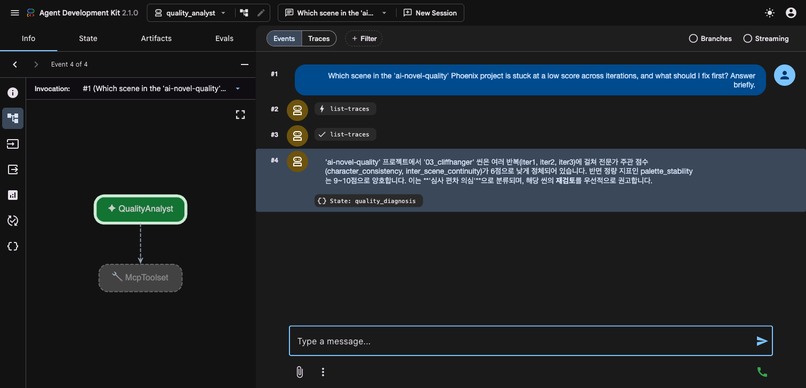Screen dimensions: 806x388
Task: Click the 'Event 4 of 4' label
Action: [x=69, y=64]
